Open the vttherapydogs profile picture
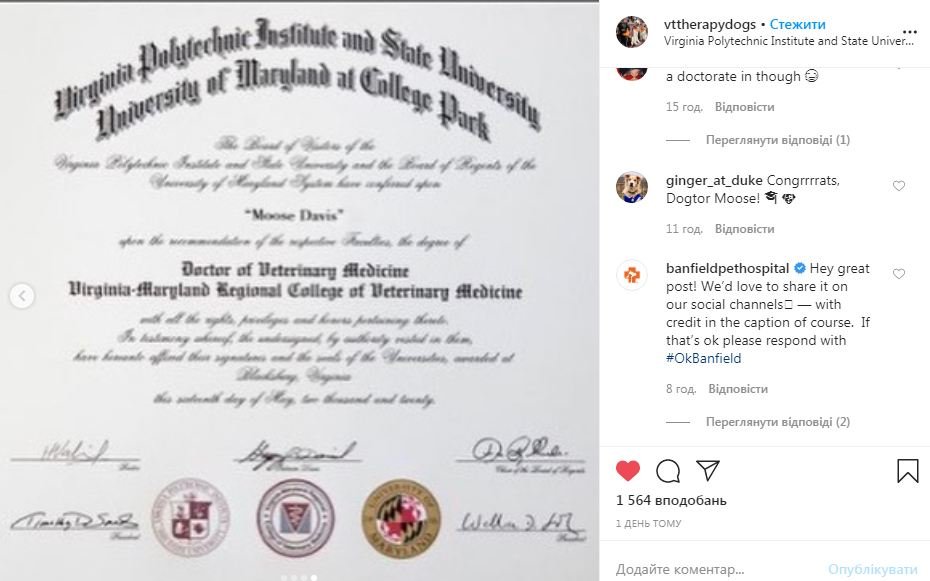This screenshot has width=930, height=581. point(632,32)
